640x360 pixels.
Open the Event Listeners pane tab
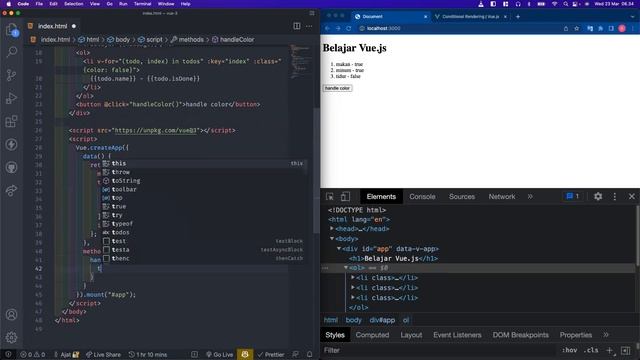[457, 335]
